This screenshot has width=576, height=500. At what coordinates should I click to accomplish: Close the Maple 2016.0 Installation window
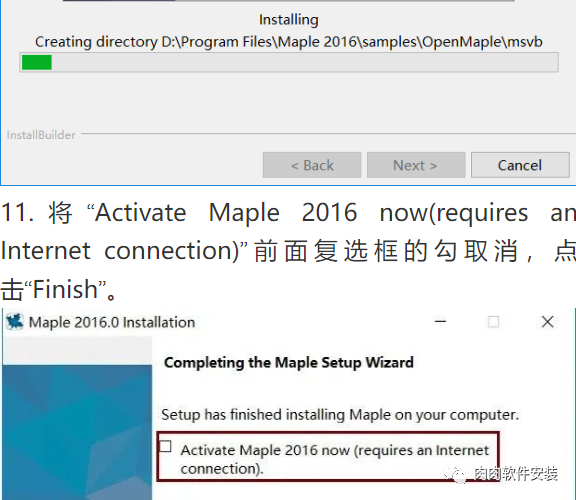547,322
